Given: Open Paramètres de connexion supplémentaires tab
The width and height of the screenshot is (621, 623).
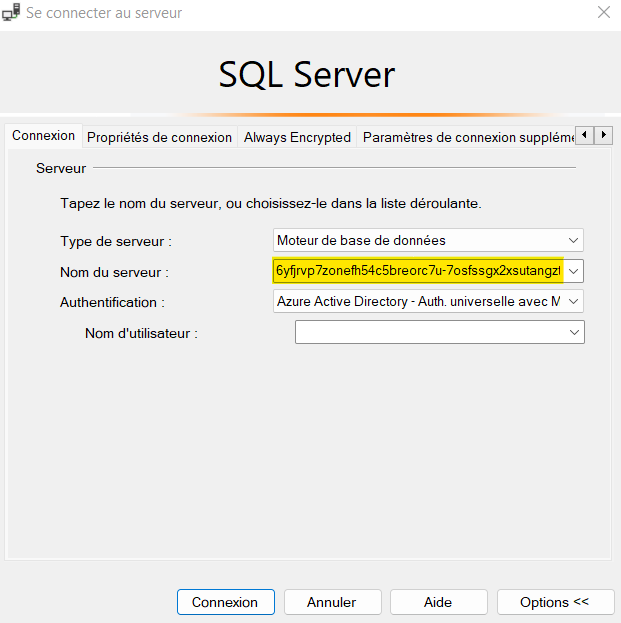Looking at the screenshot, I should coord(466,137).
